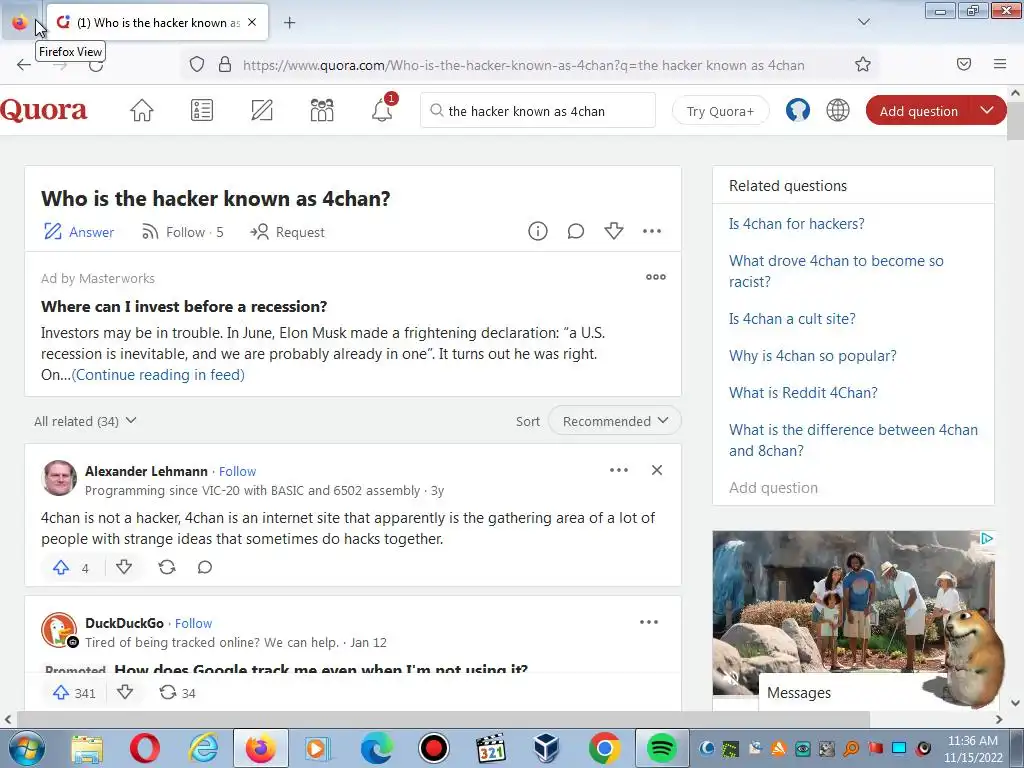The image size is (1024, 768).
Task: Open Quora Home feed icon
Action: pyautogui.click(x=142, y=110)
